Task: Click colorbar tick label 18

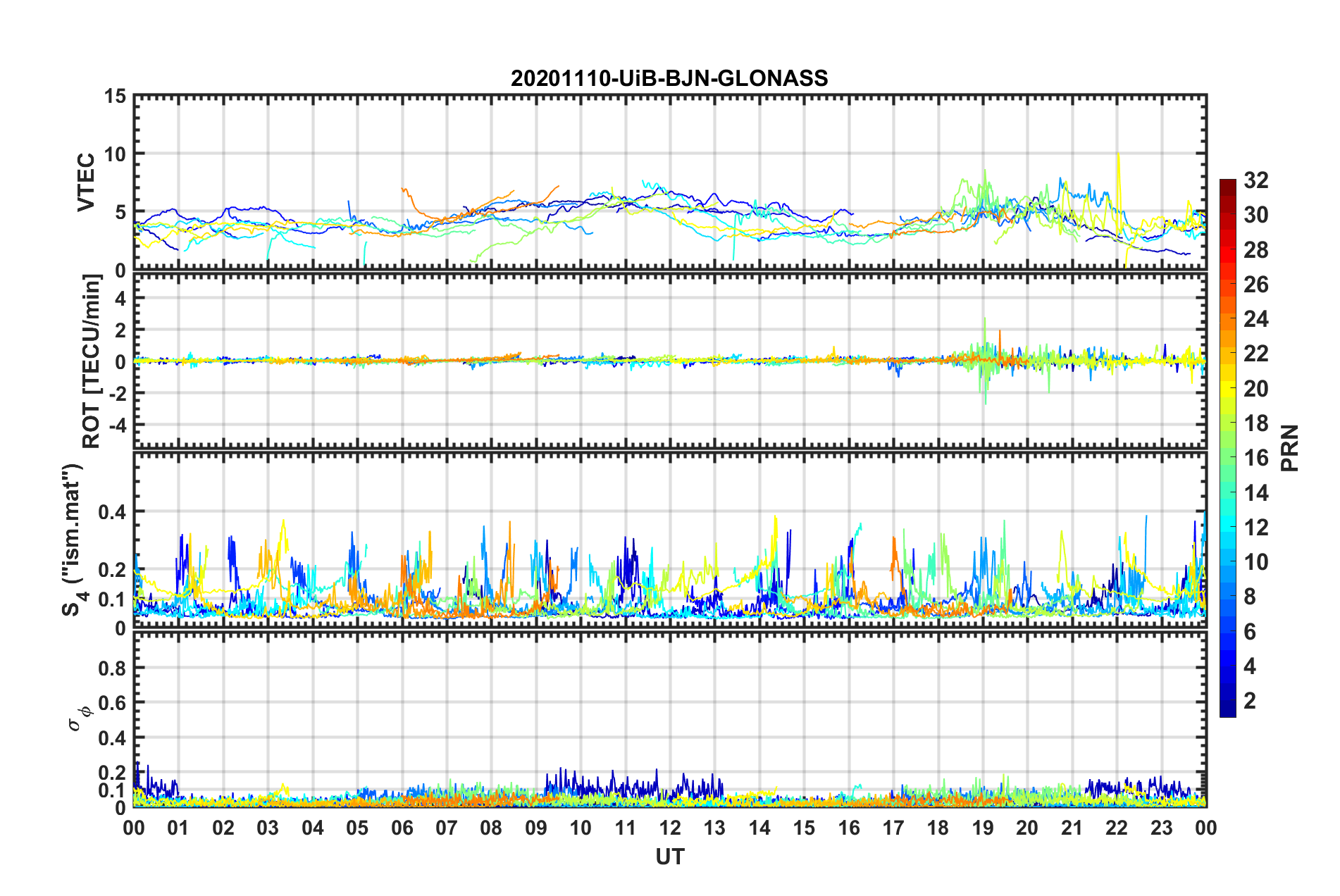Action: (x=1255, y=423)
